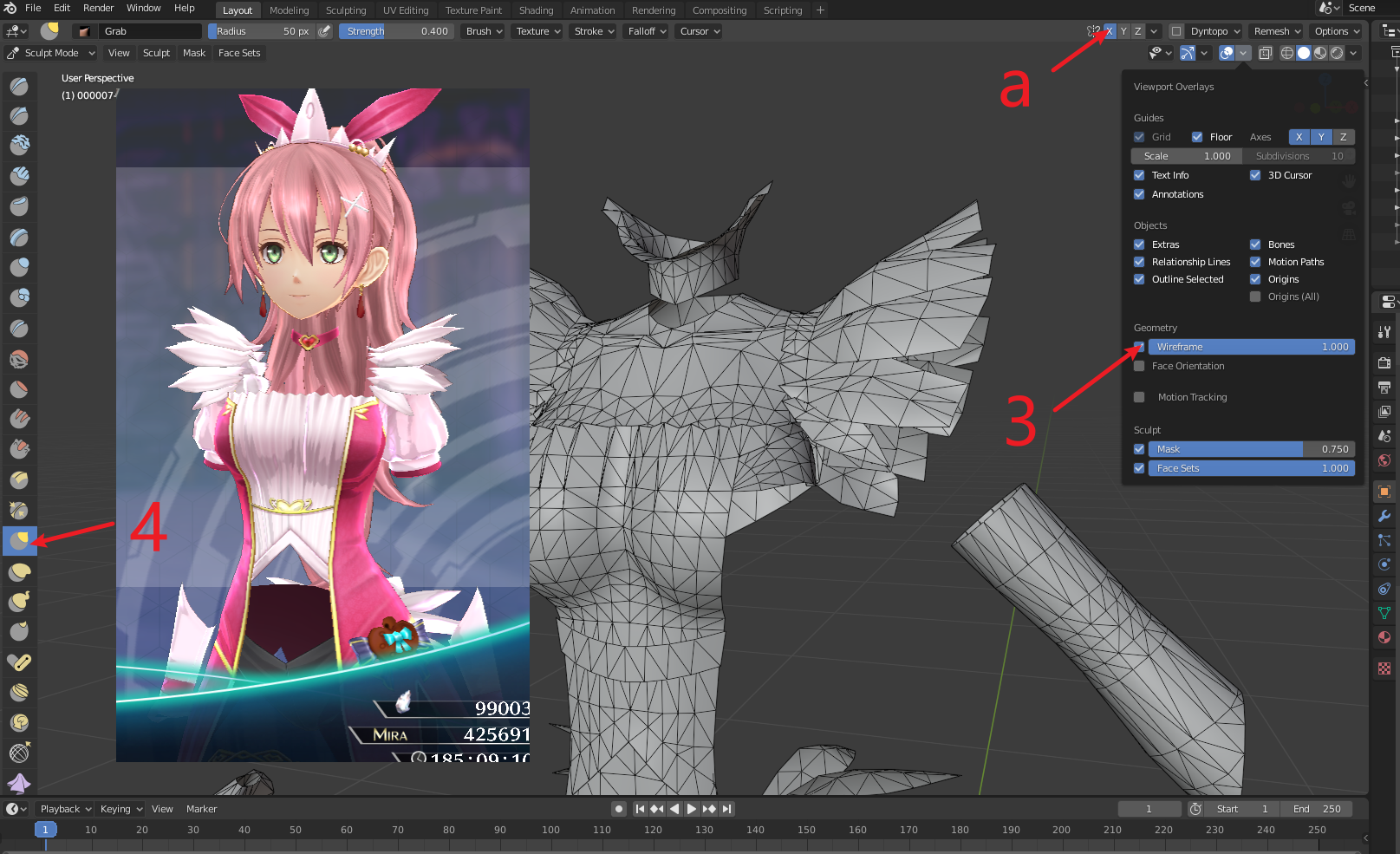The image size is (1400, 854).
Task: Play the animation forward
Action: coord(692,809)
